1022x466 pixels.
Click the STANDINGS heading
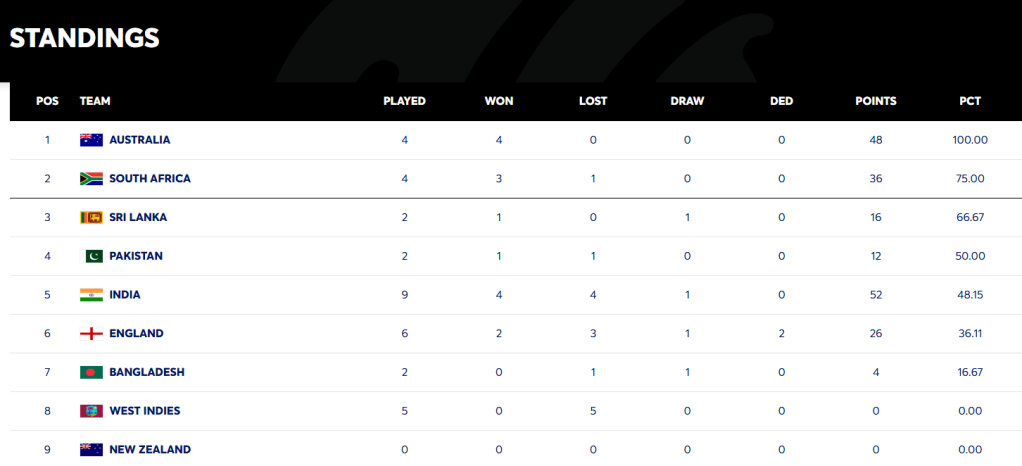click(84, 38)
